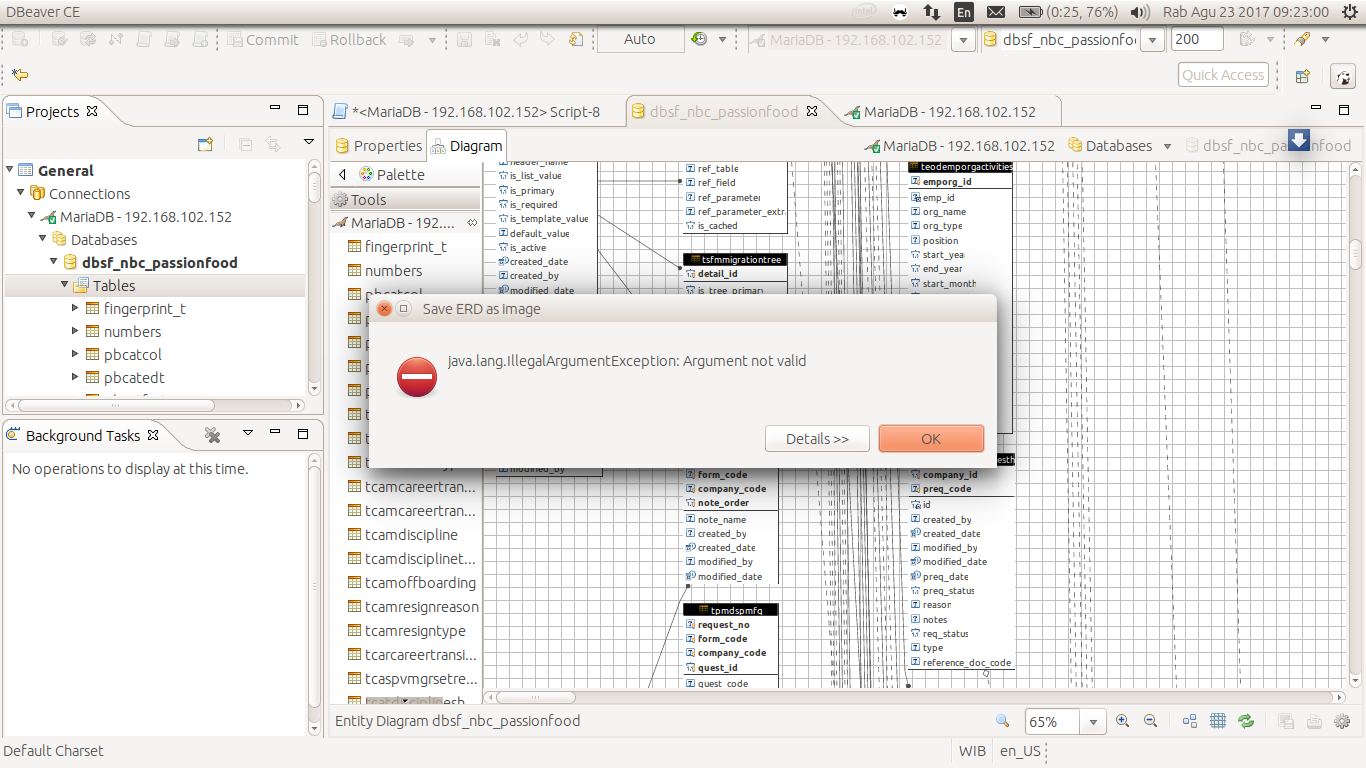Close the dbsf_nbc_passionfood editor tab

coord(812,112)
